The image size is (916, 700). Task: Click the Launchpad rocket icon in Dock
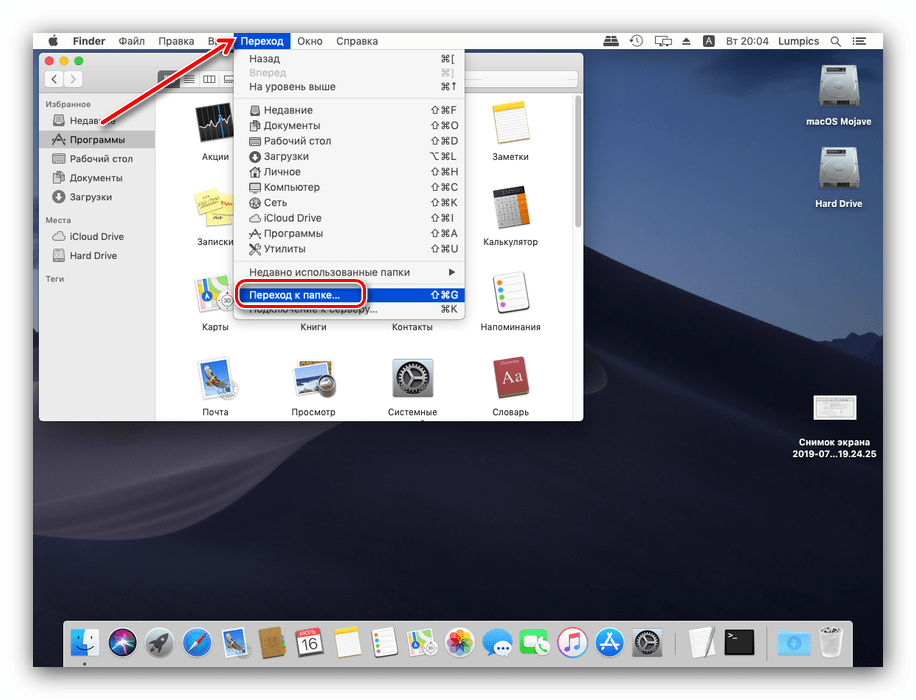coord(159,641)
